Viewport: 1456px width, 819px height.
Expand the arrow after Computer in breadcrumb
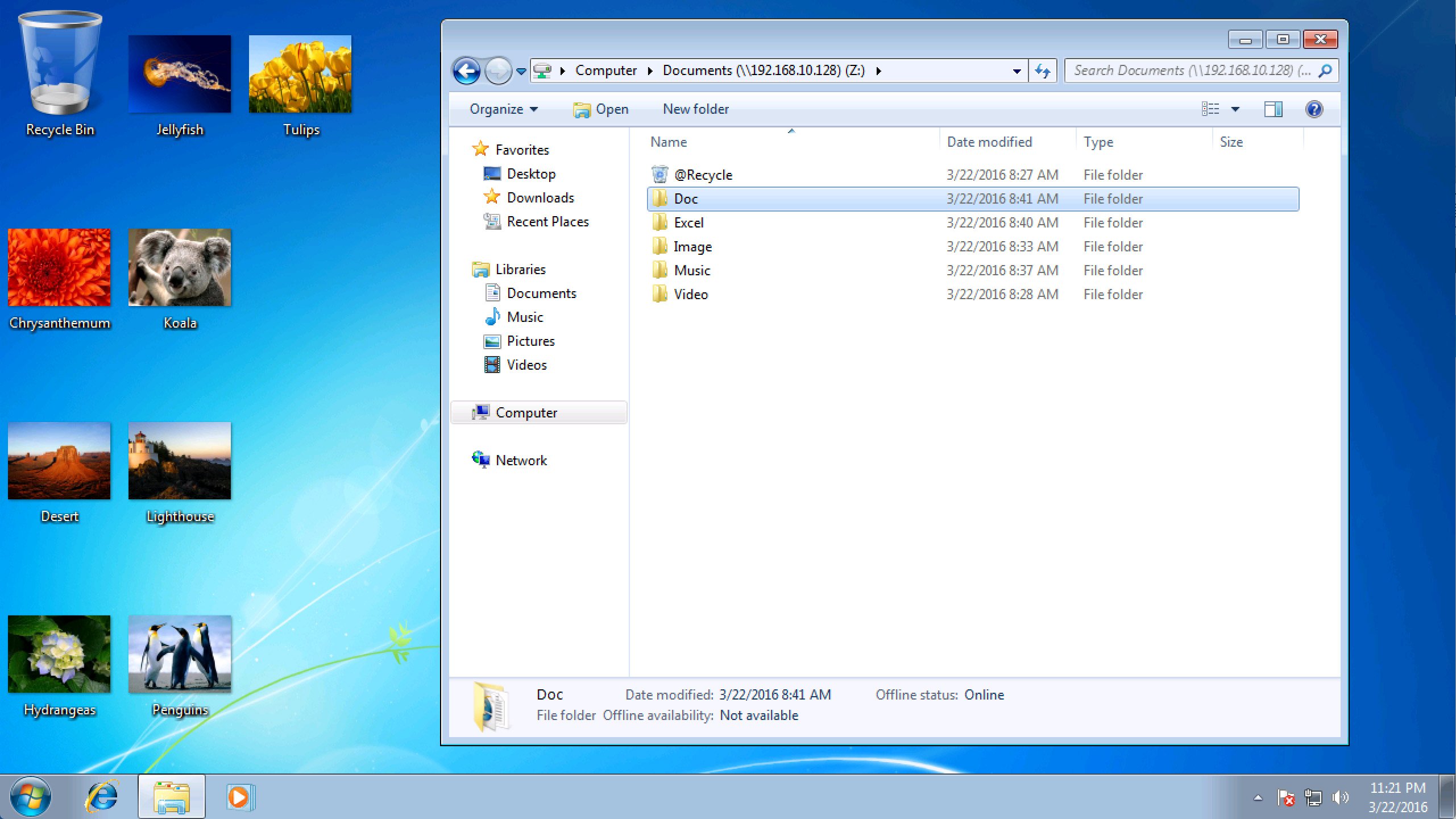[650, 71]
